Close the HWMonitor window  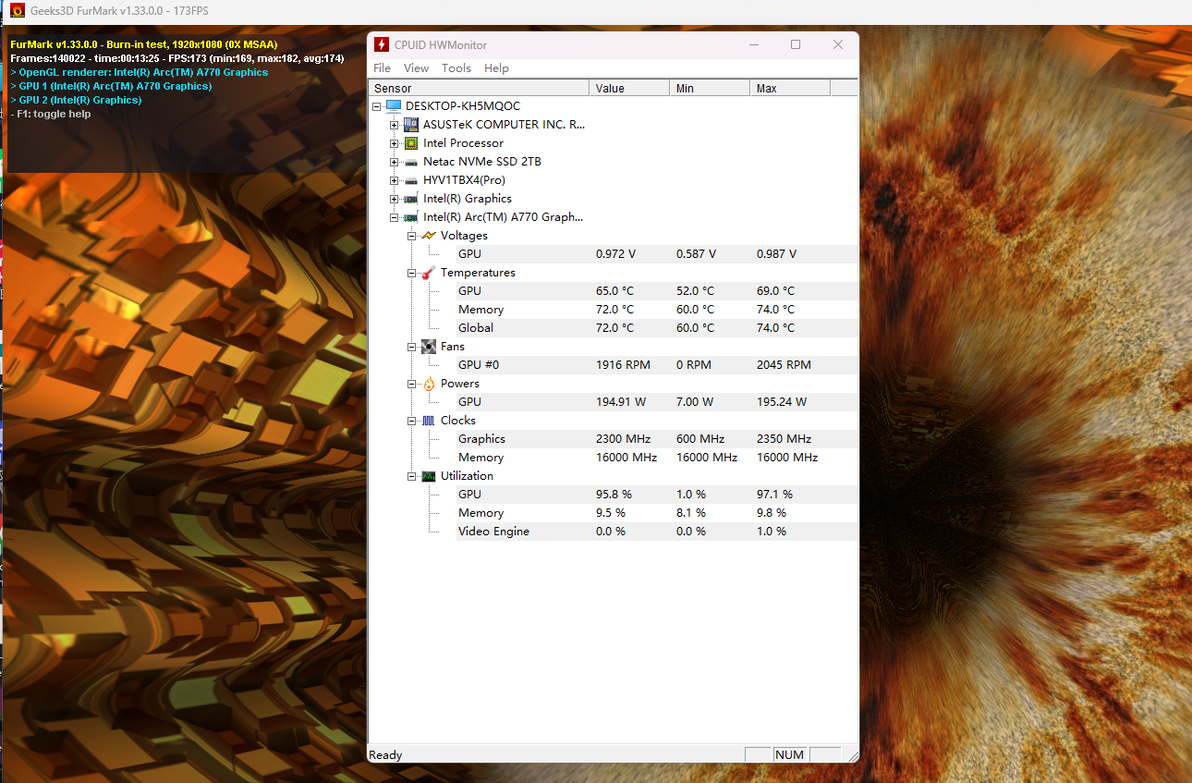(x=838, y=45)
